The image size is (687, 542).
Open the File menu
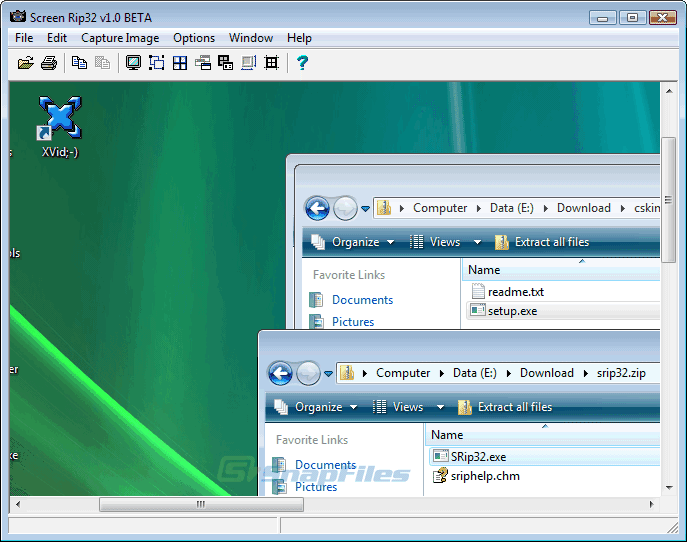(24, 38)
